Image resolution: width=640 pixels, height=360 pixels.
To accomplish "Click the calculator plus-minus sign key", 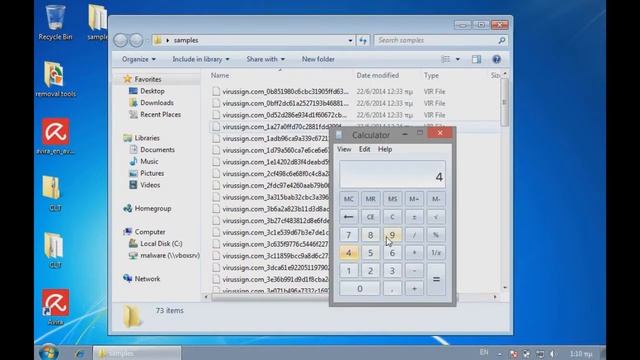I will (x=414, y=217).
